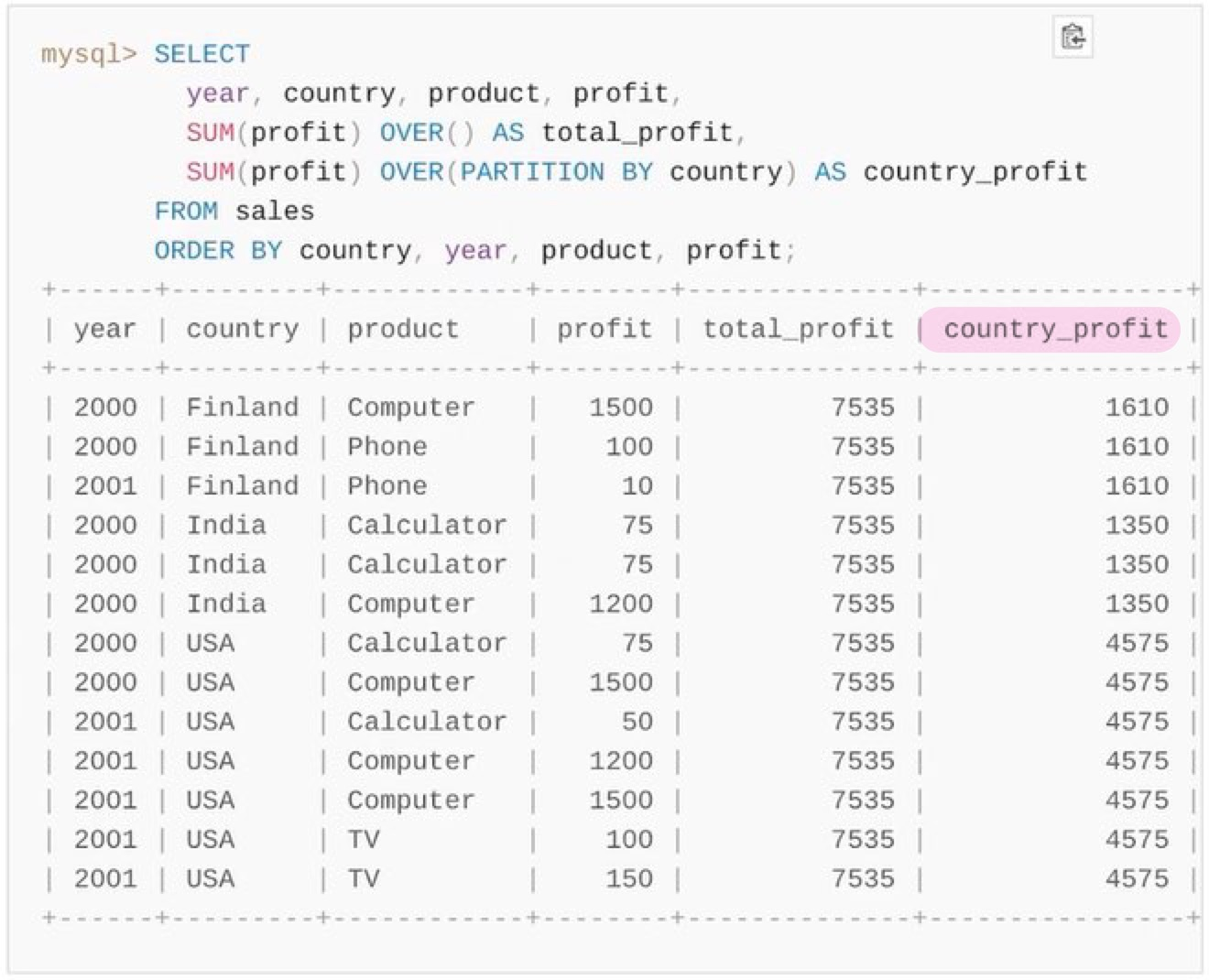The width and height of the screenshot is (1209, 980).
Task: Select Calculator in the 2001 USA row
Action: [427, 722]
